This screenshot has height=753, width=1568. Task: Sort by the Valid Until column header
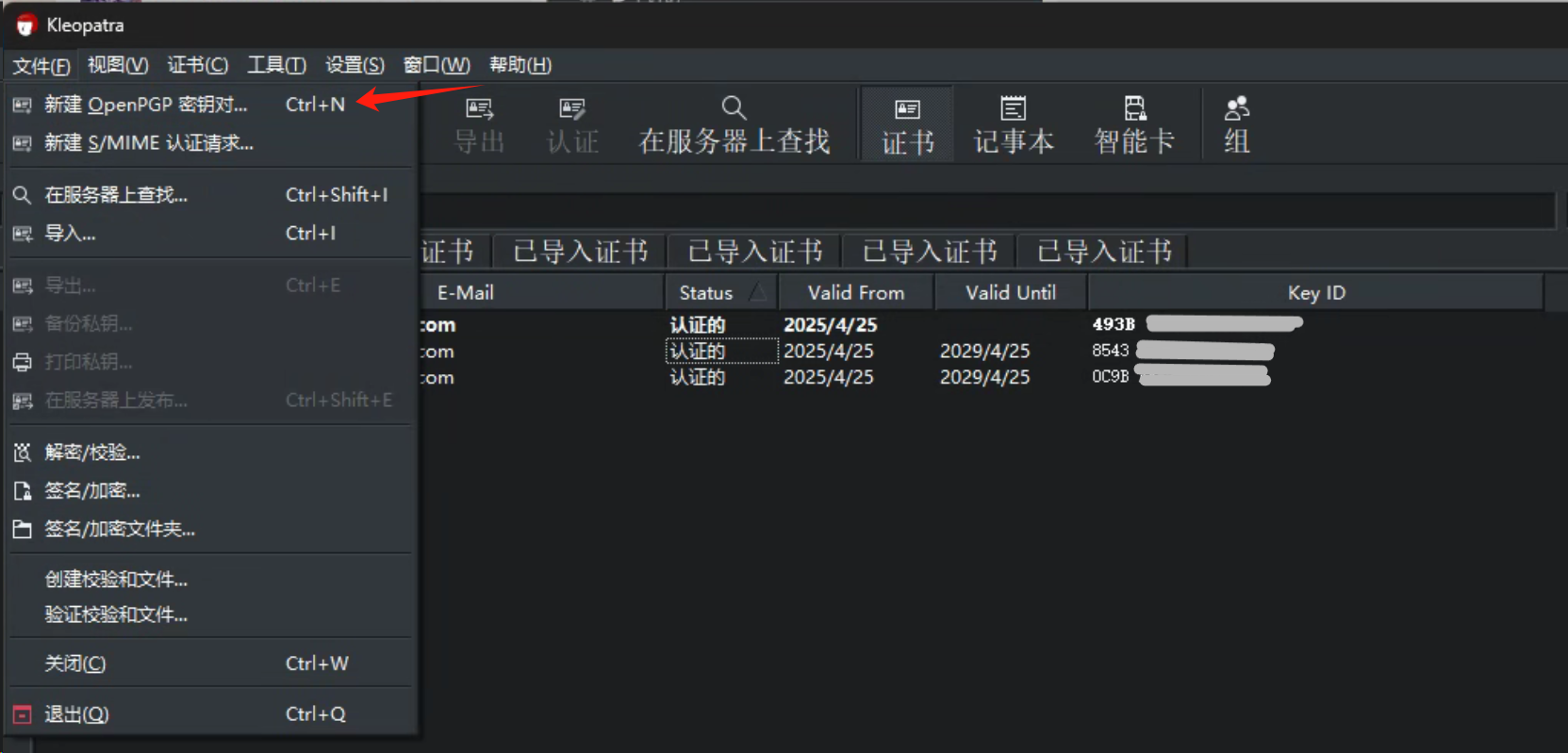[1010, 293]
